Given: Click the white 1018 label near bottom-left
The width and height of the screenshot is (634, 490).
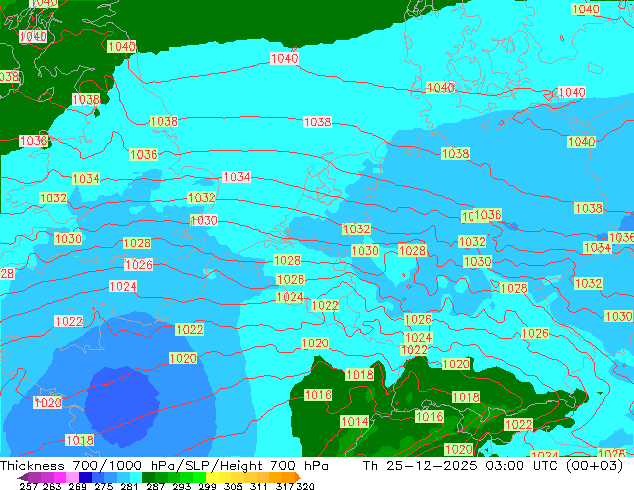Looking at the screenshot, I should 80,440.
